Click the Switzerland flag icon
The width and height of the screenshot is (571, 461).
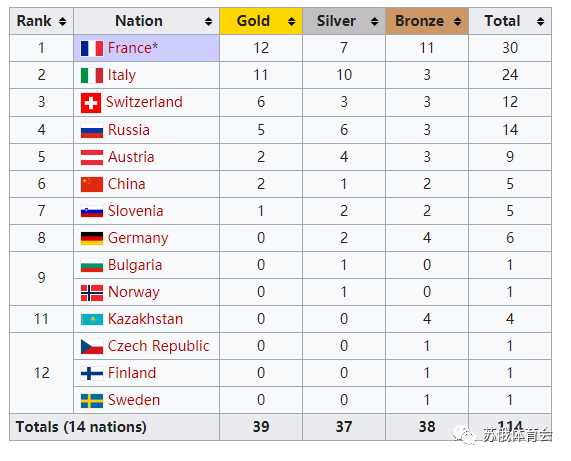(x=91, y=103)
